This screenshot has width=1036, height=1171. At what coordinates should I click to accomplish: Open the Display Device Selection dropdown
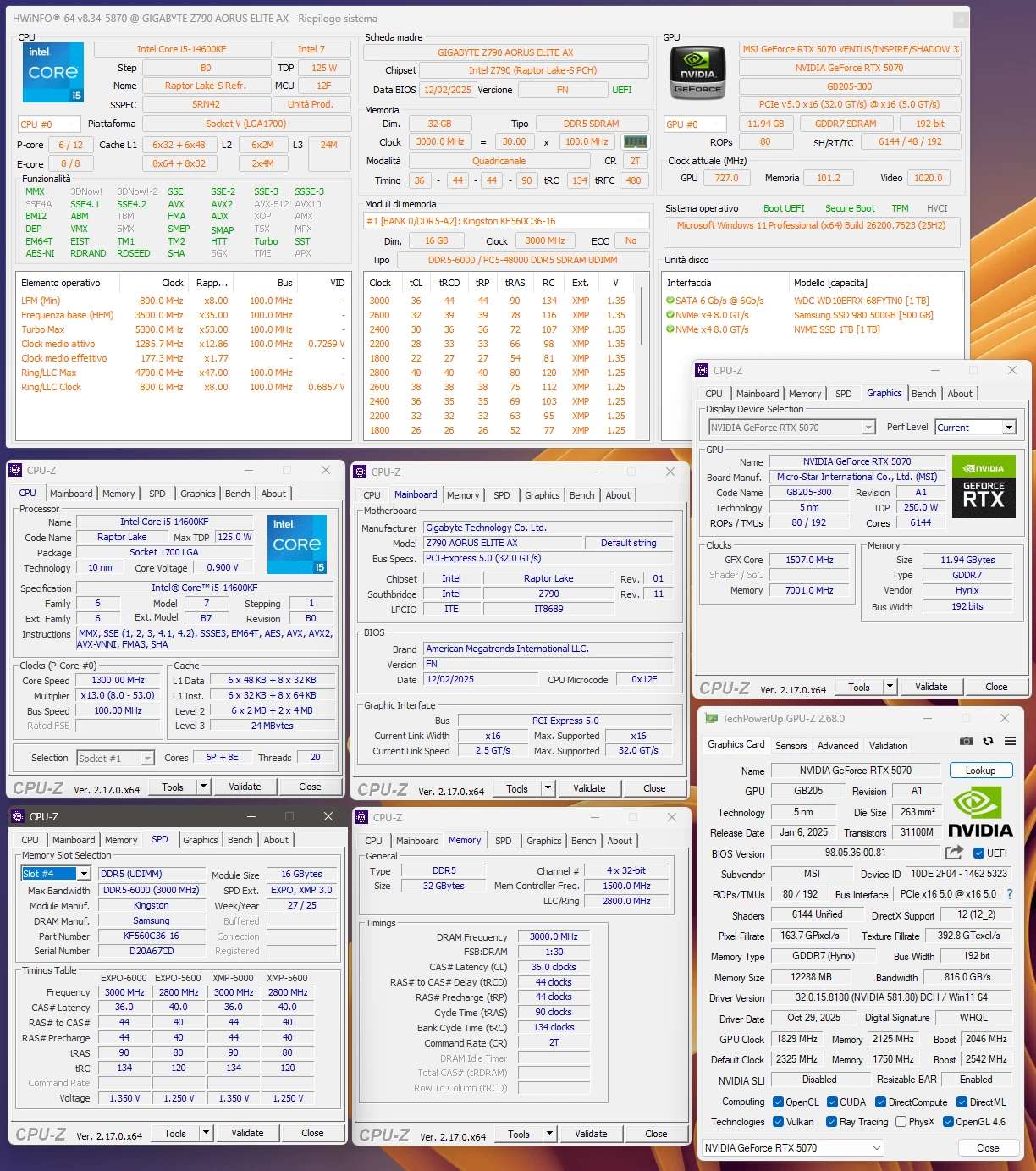pos(791,428)
